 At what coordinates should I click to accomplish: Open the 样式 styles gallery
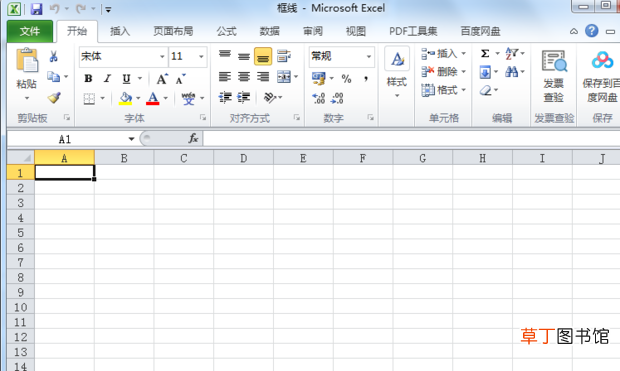click(397, 73)
